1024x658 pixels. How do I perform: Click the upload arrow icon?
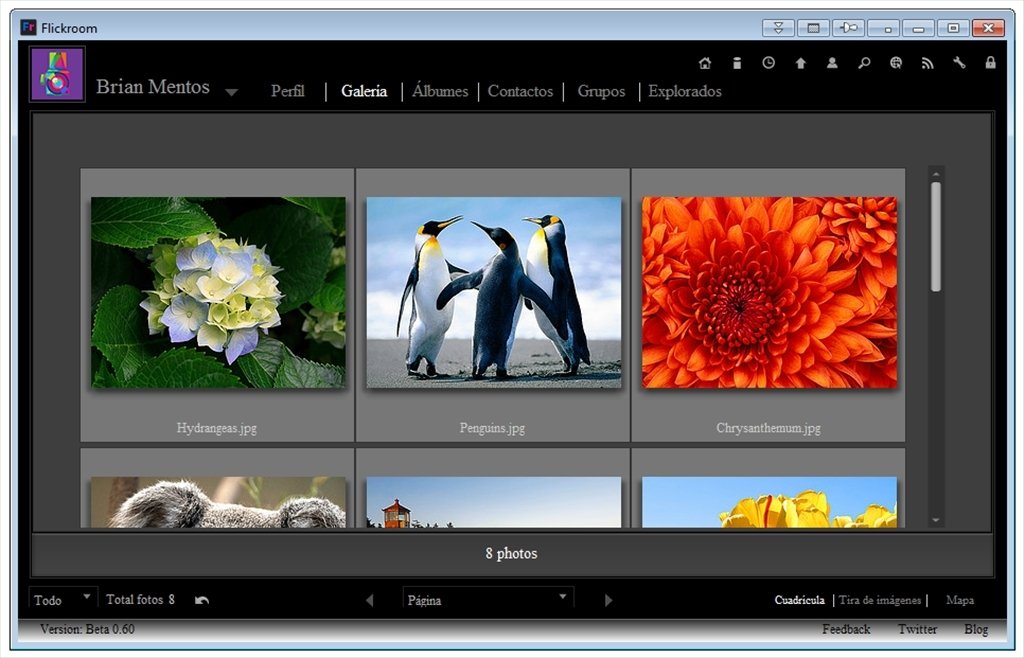click(x=801, y=63)
